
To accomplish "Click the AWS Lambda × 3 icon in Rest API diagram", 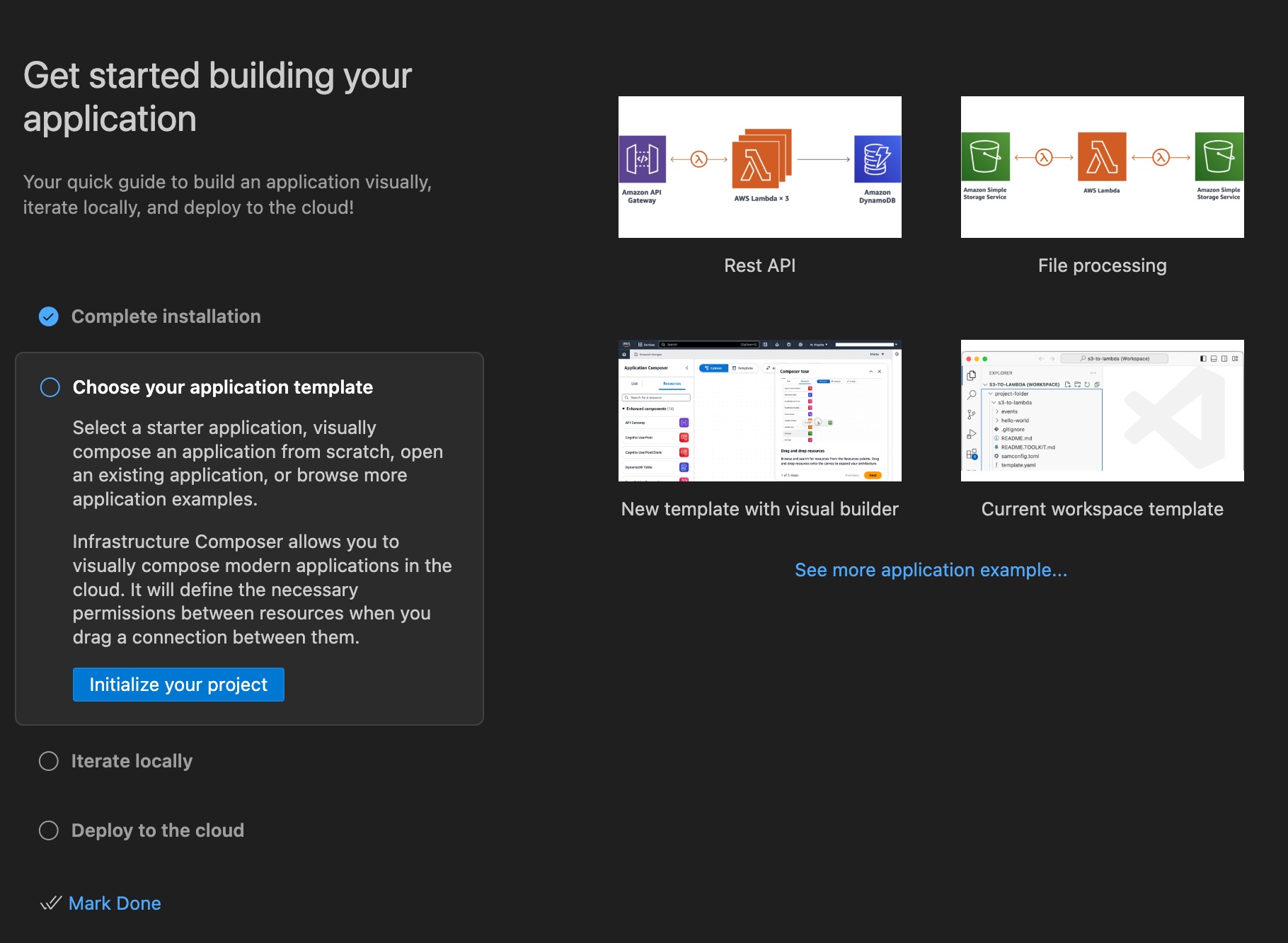I will tap(760, 159).
